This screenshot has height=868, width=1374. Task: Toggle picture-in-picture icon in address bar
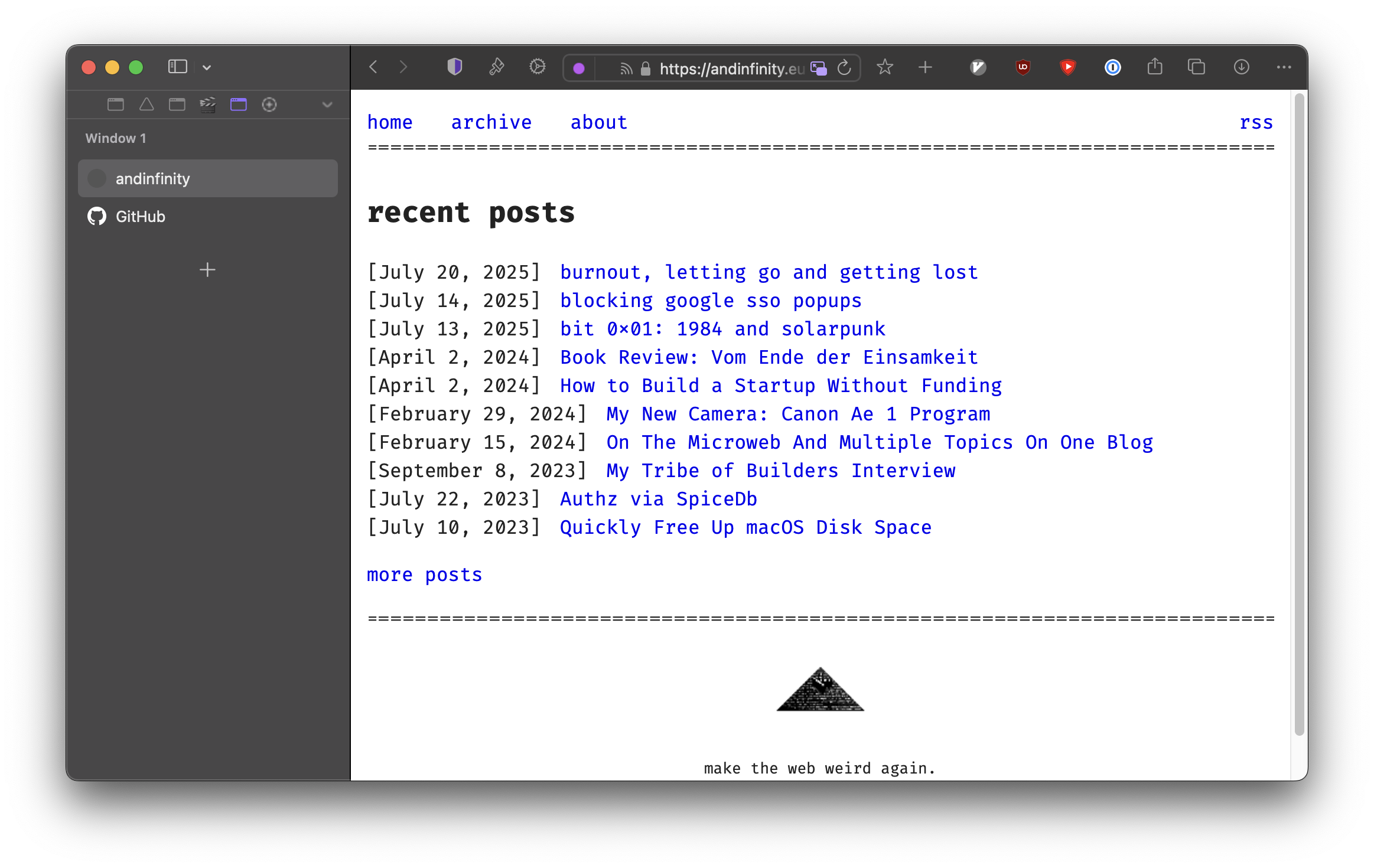point(819,68)
